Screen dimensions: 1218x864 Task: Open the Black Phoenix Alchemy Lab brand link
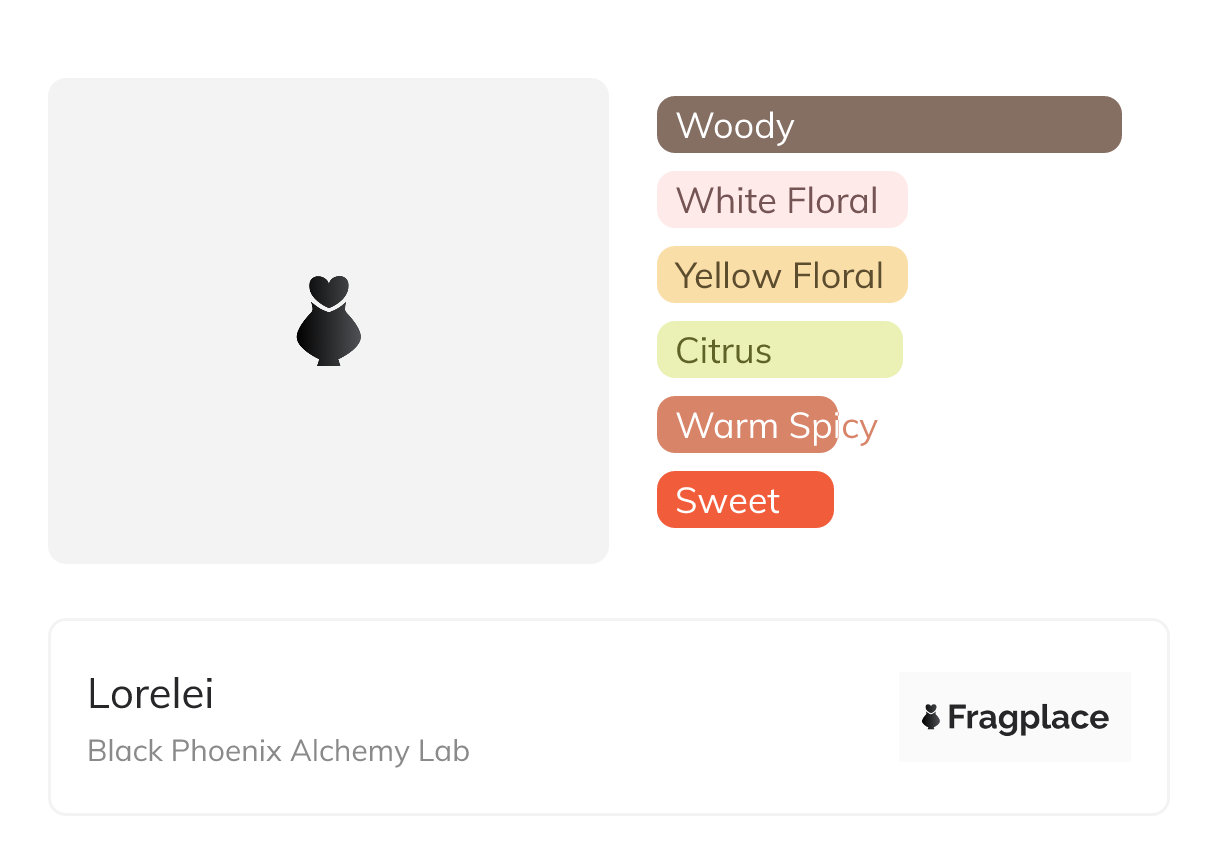[x=278, y=751]
